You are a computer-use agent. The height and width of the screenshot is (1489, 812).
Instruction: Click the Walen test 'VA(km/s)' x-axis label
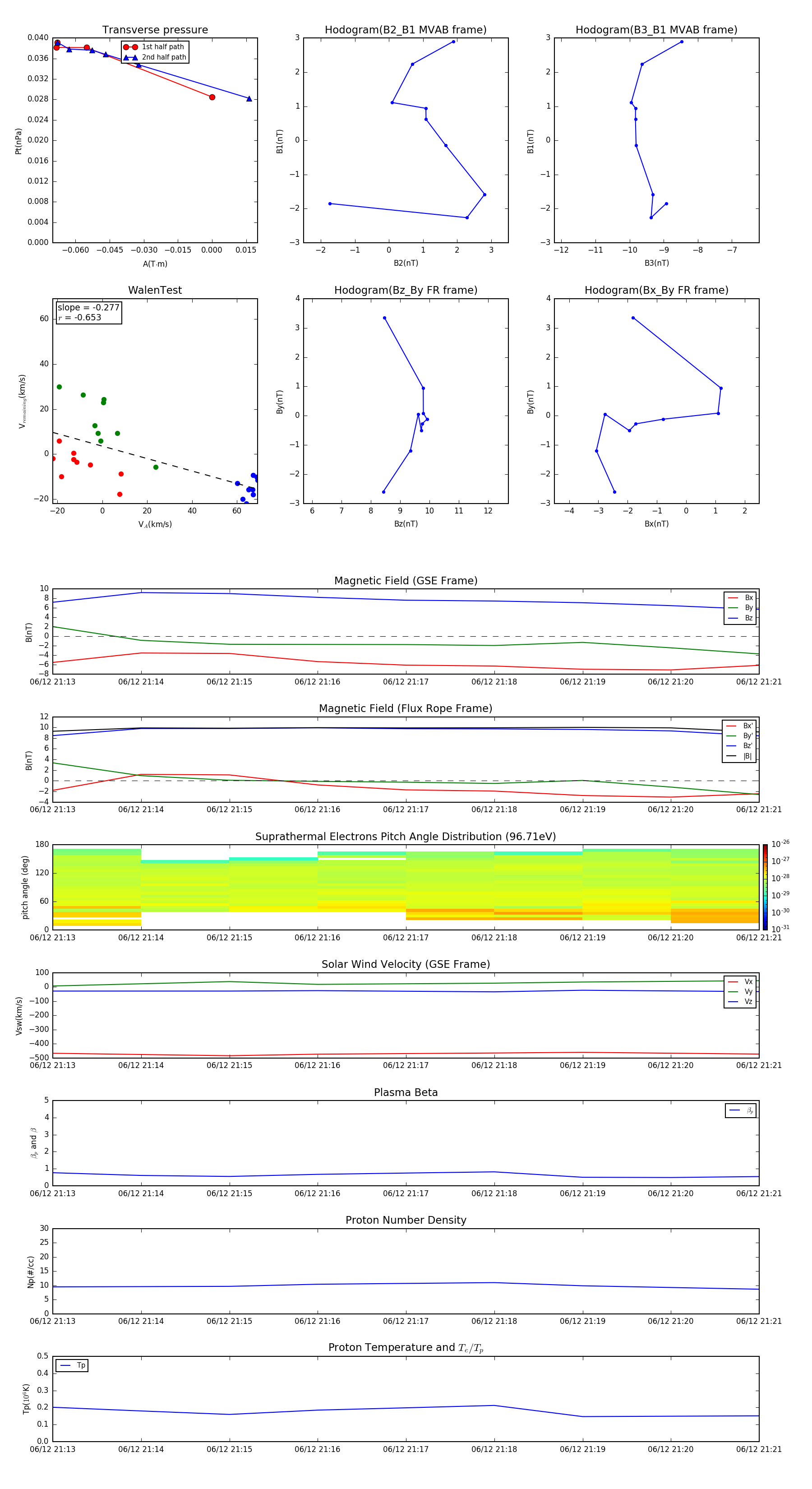155,524
